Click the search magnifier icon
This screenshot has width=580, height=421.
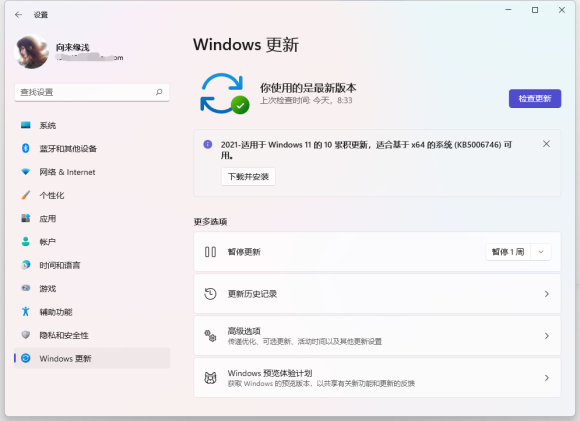[x=159, y=92]
